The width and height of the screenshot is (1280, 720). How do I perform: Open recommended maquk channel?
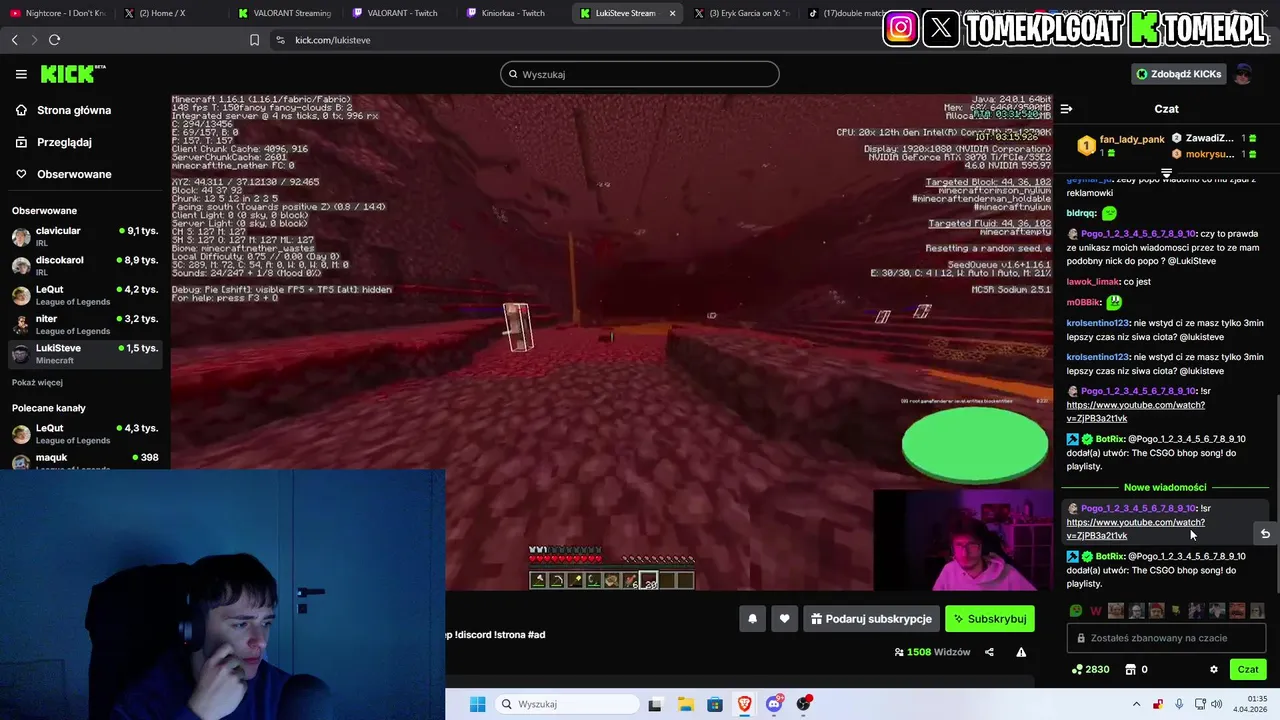(84, 461)
